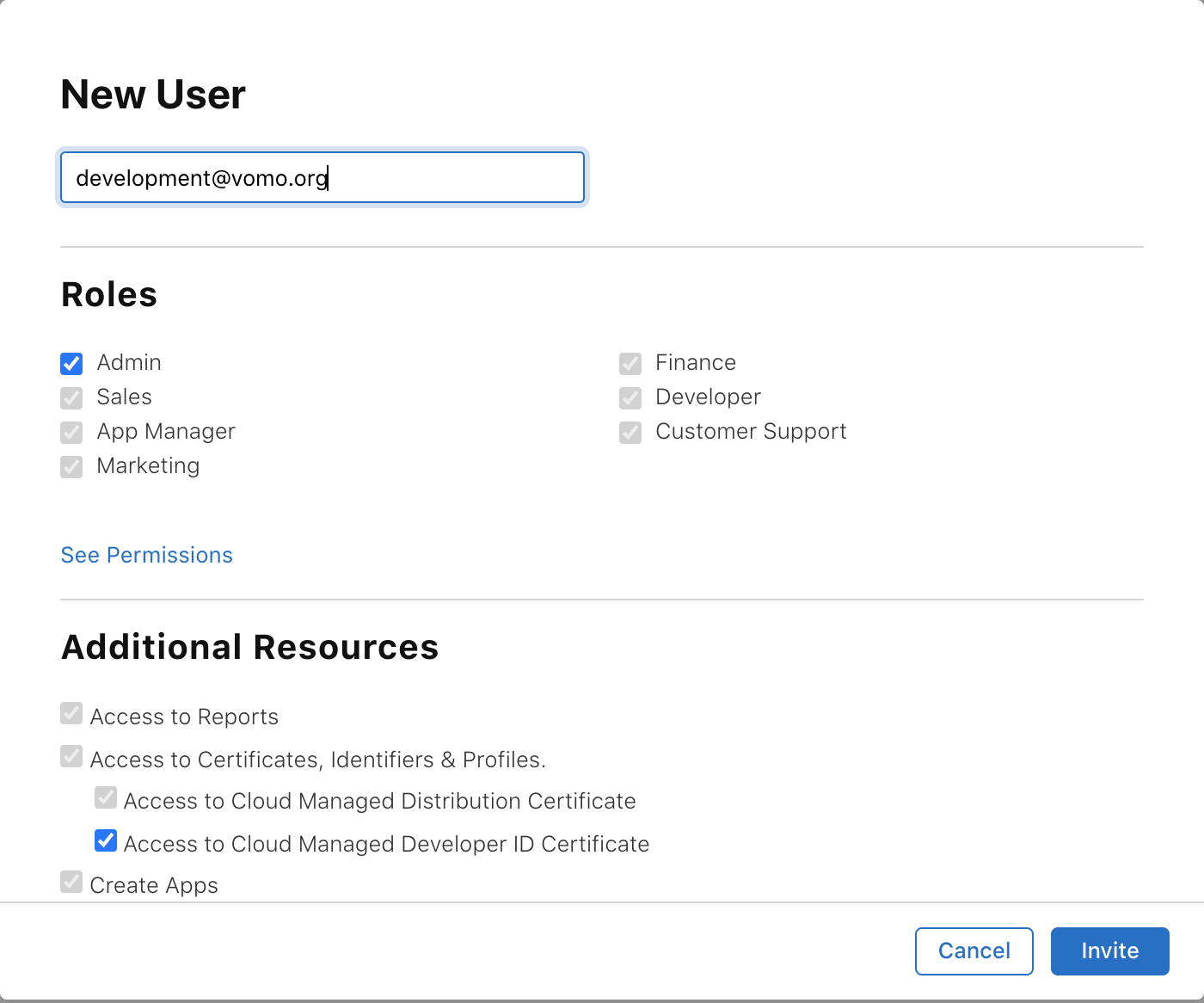Cancel the new user dialog
Screen dimensions: 1204x1003
pos(974,951)
